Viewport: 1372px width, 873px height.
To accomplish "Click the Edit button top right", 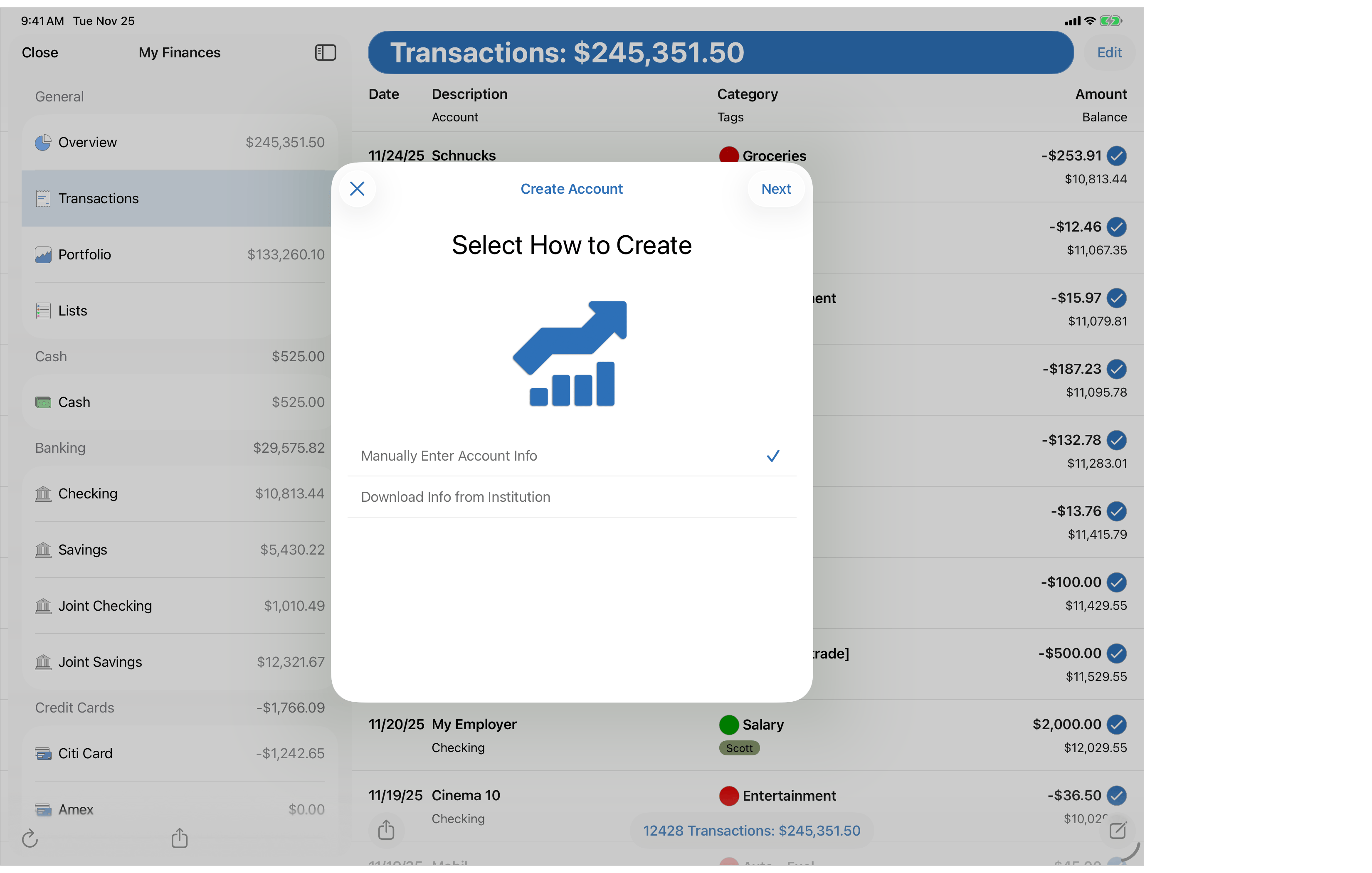I will [x=1109, y=52].
